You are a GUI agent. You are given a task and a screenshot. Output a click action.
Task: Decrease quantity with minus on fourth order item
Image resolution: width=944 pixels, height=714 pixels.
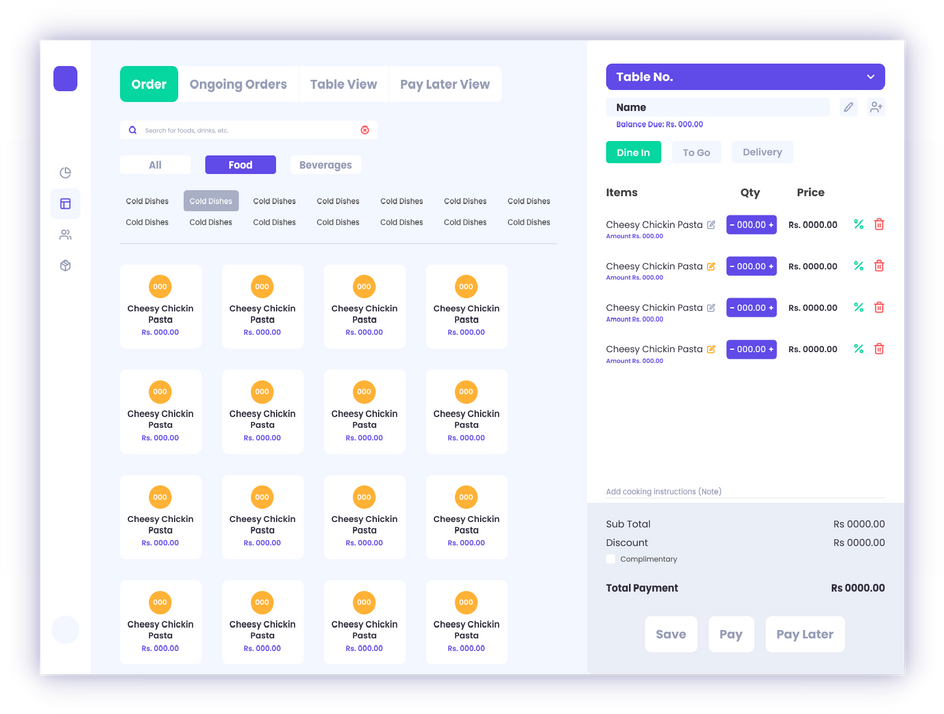pos(733,349)
